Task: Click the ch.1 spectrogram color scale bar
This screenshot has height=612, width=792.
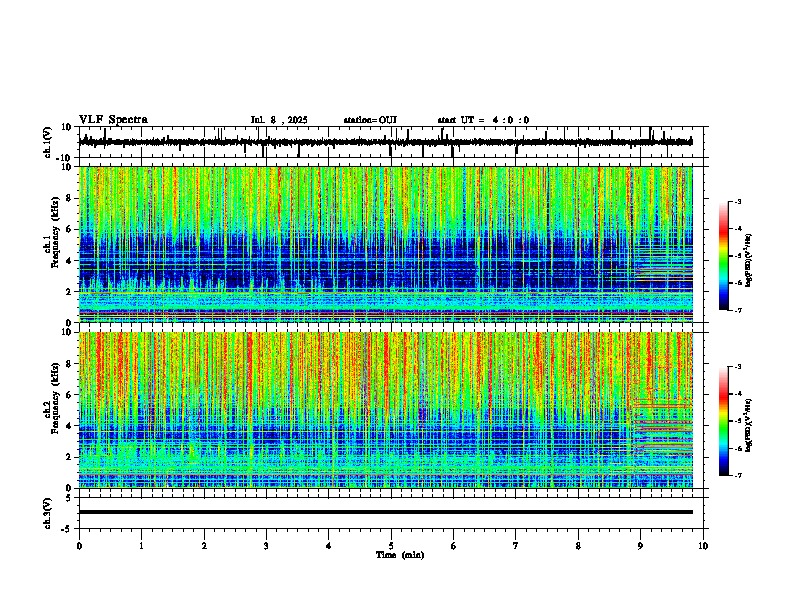Action: pyautogui.click(x=724, y=256)
